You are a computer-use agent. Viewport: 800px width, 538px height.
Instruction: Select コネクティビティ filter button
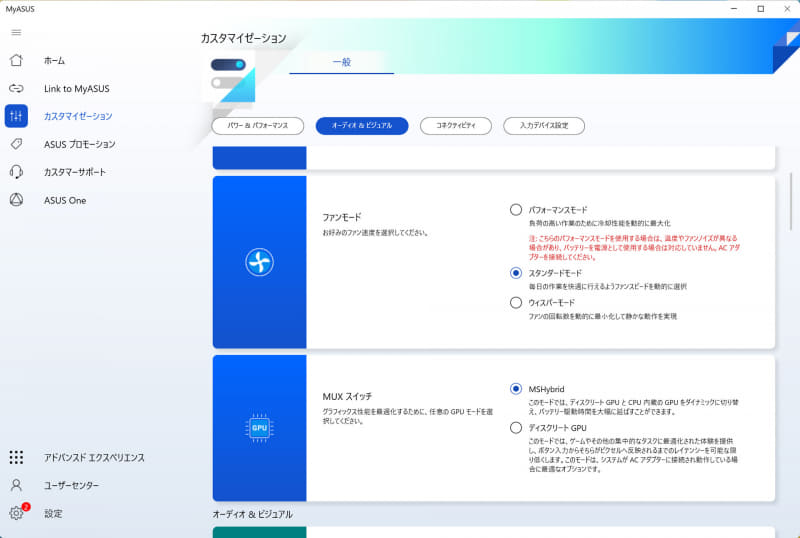456,126
